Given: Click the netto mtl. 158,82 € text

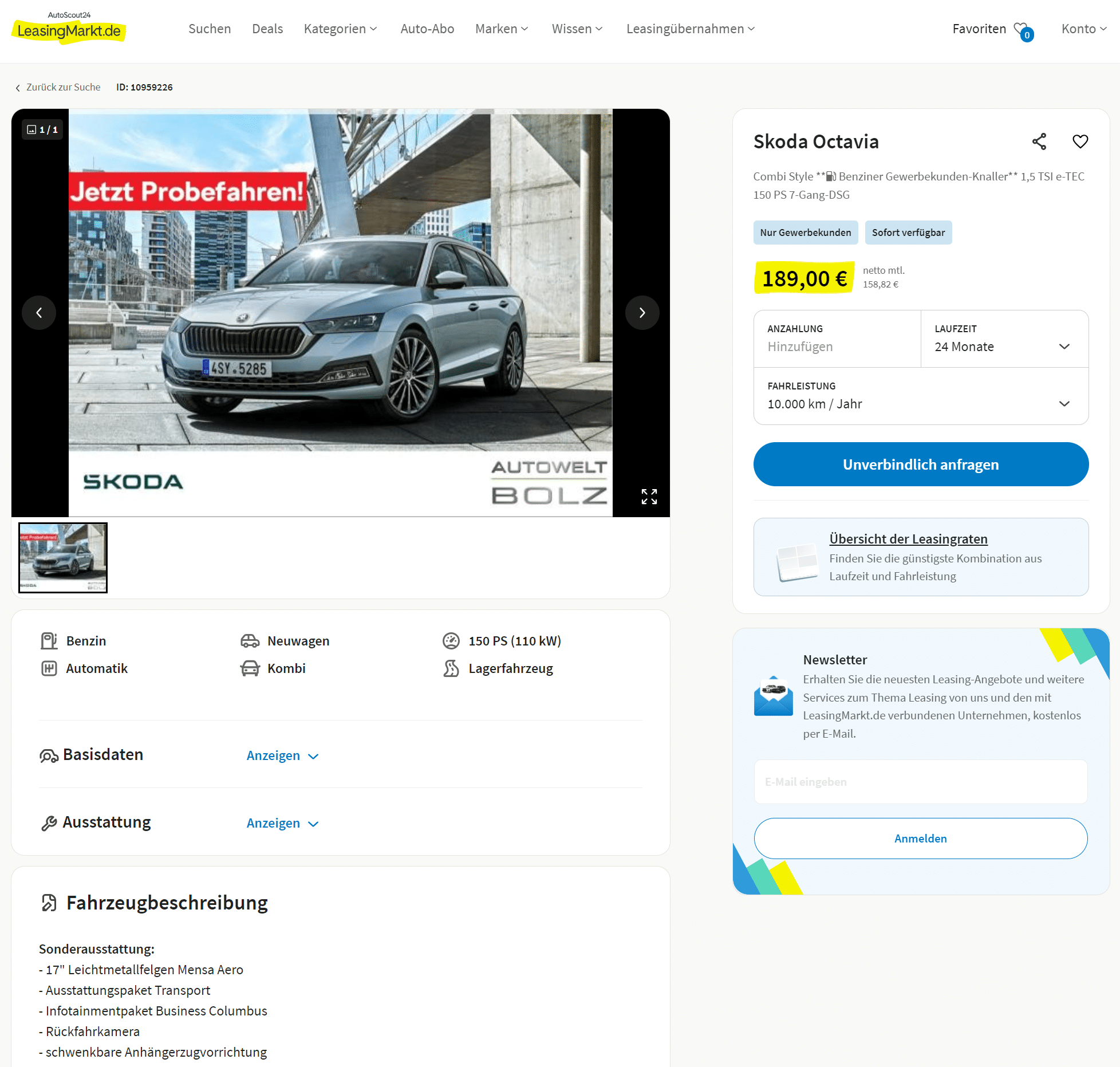Looking at the screenshot, I should [884, 277].
